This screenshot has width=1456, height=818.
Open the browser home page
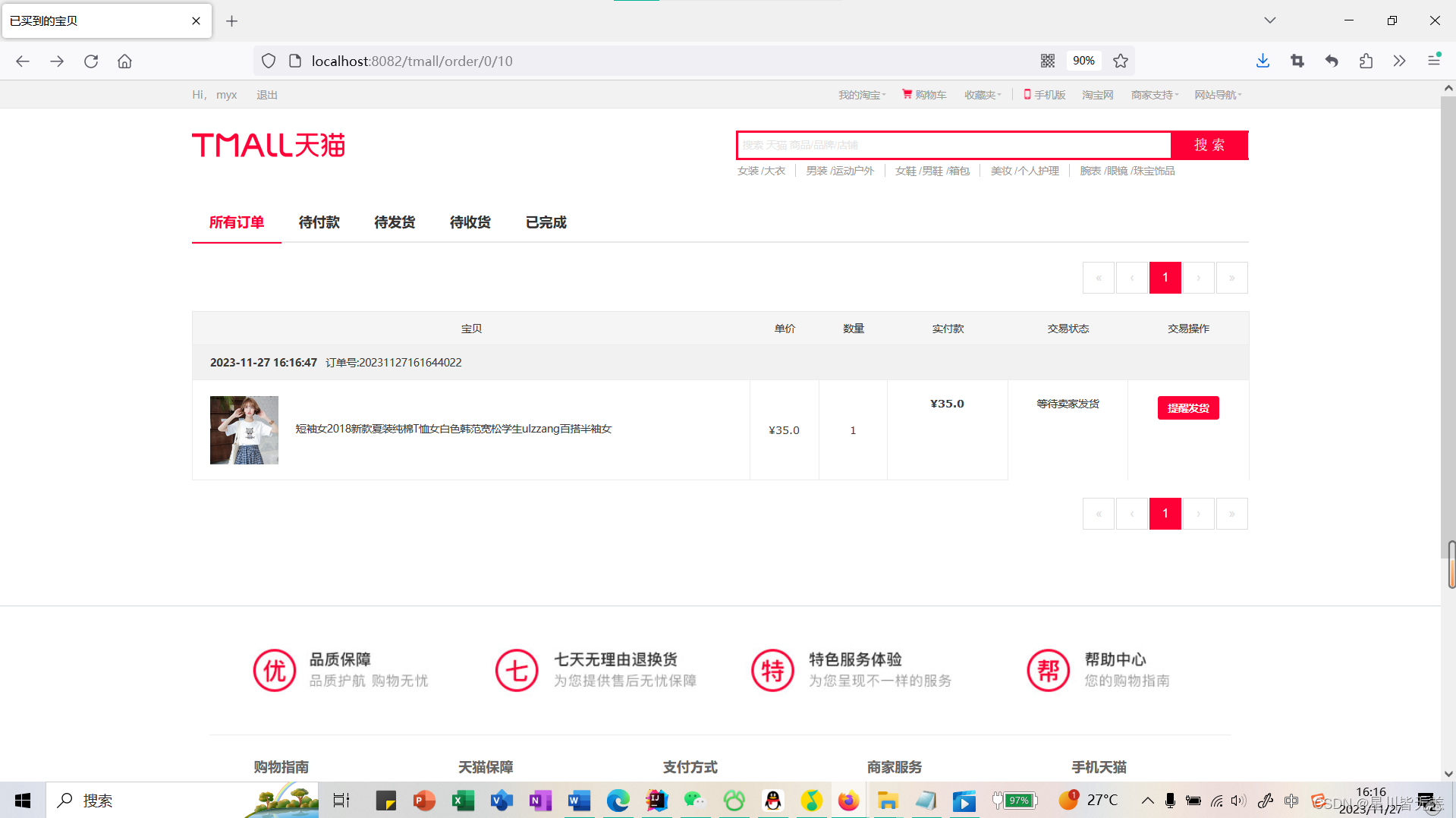(124, 61)
